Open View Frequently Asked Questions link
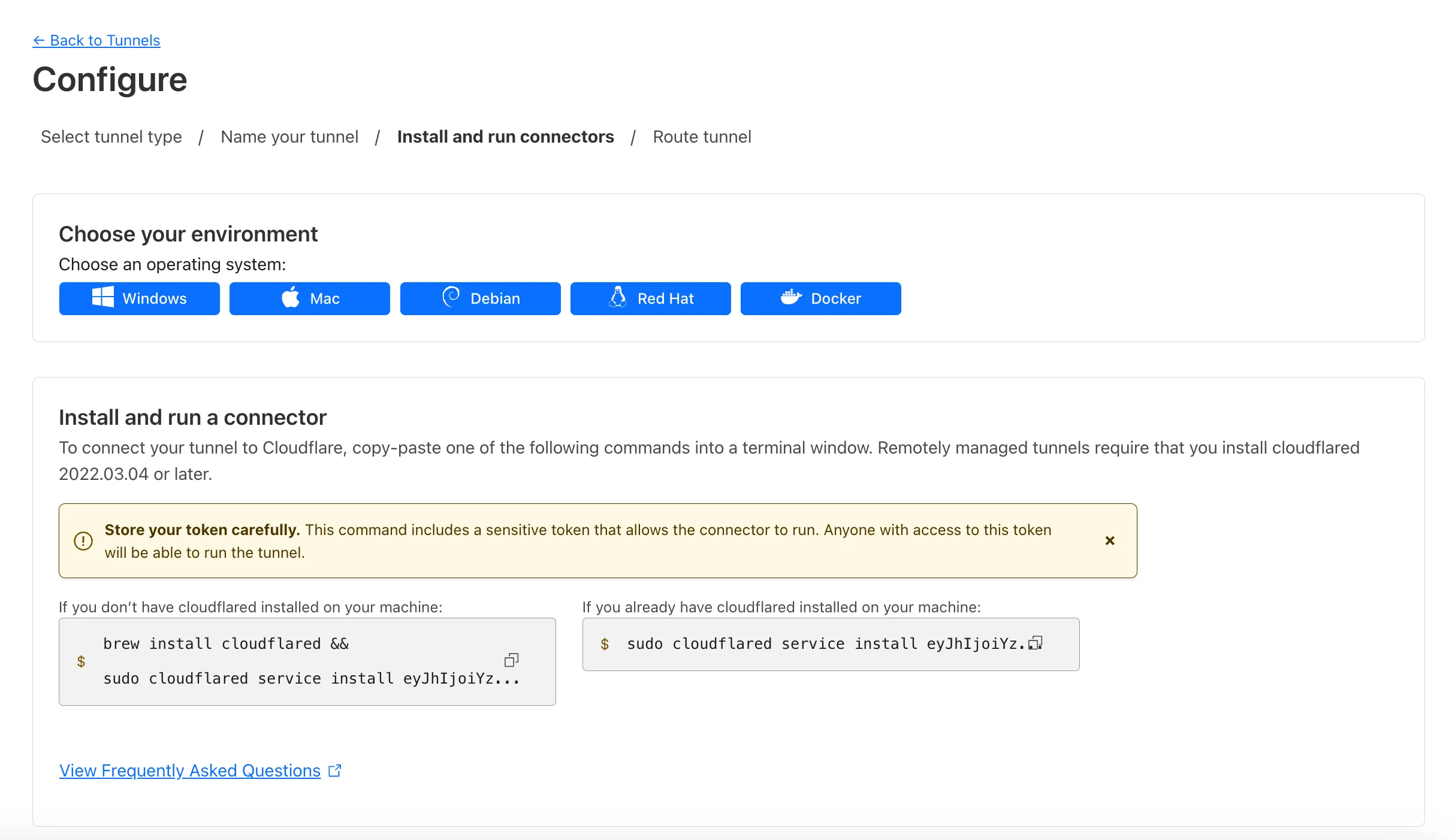Viewport: 1455px width, 840px height. [190, 770]
